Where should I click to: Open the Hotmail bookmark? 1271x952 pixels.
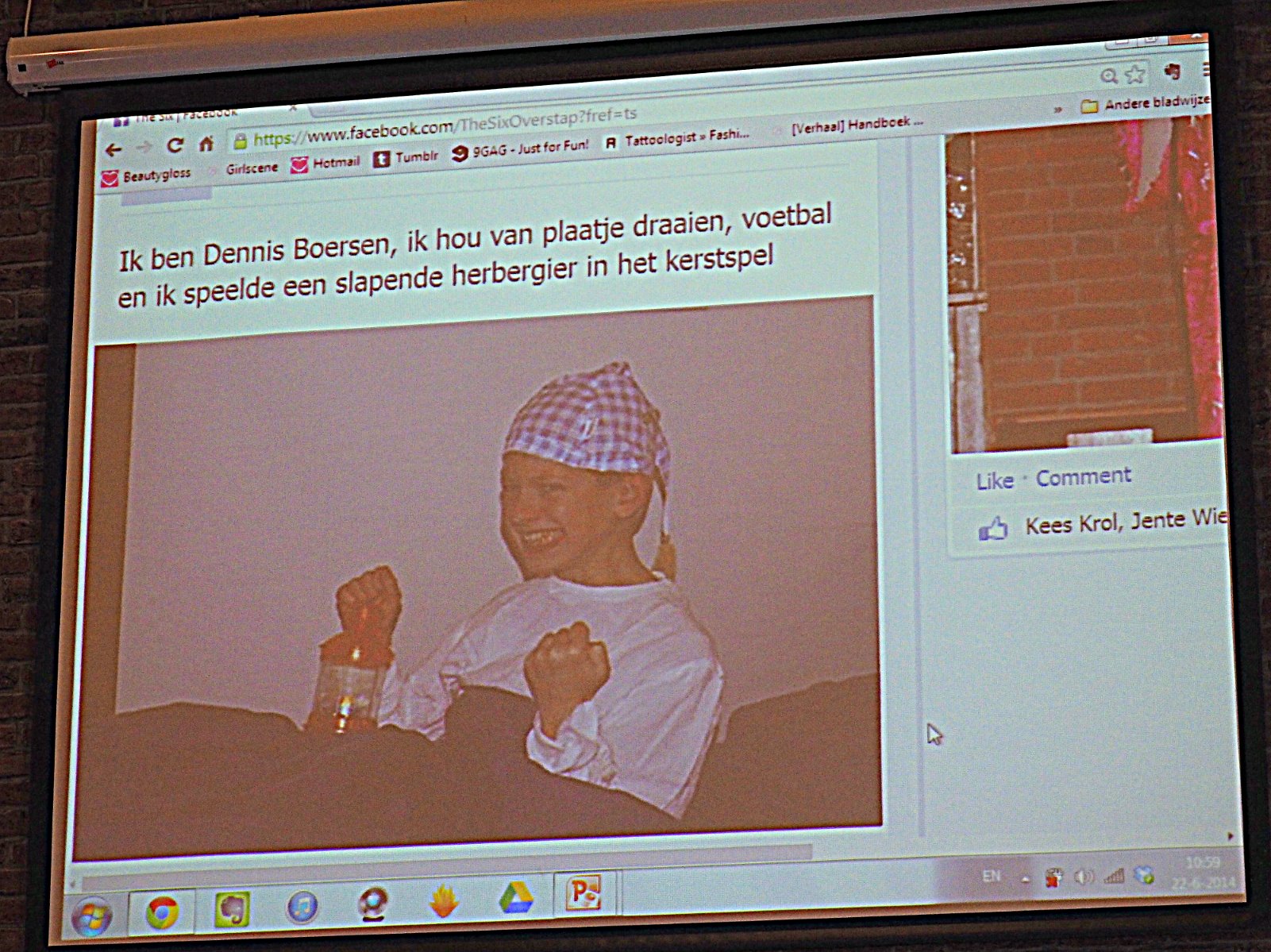click(325, 164)
